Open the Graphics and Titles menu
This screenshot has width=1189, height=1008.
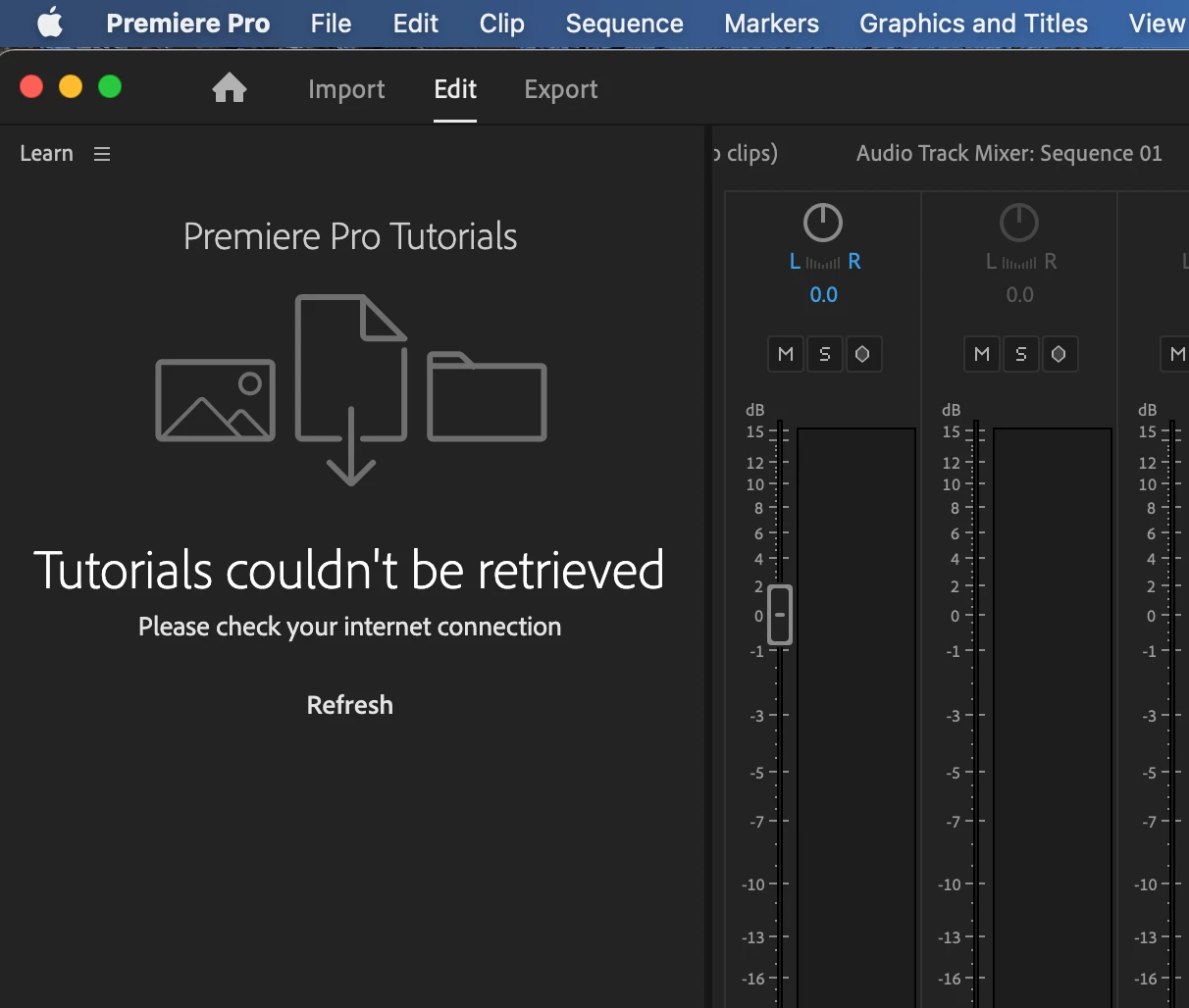973,24
